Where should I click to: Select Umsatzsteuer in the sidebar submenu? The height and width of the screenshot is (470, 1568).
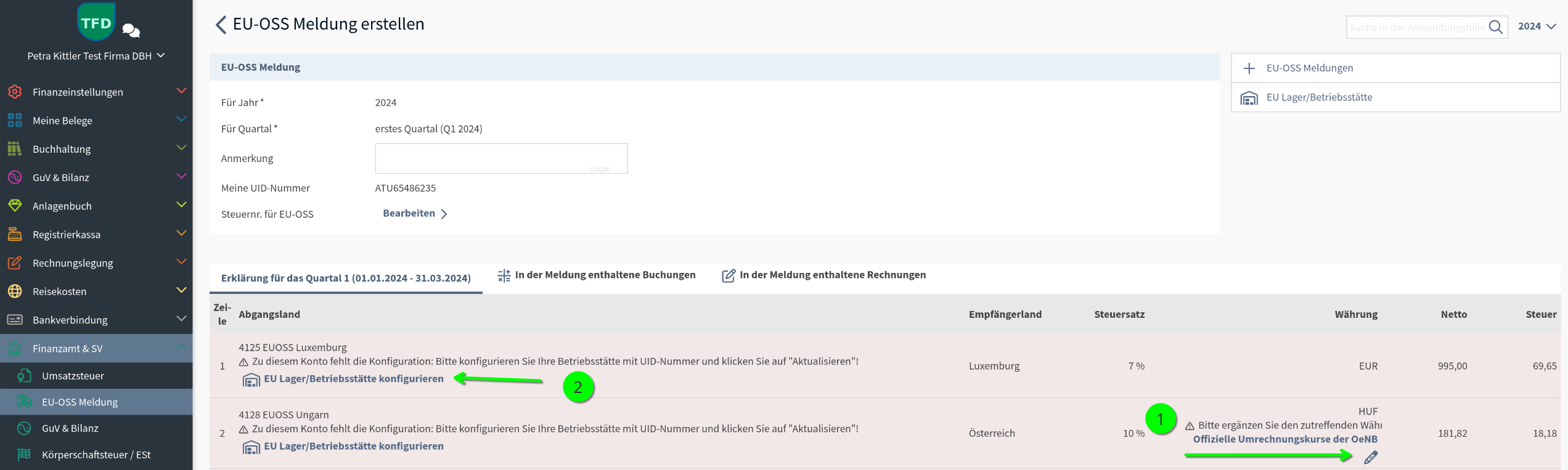[73, 376]
